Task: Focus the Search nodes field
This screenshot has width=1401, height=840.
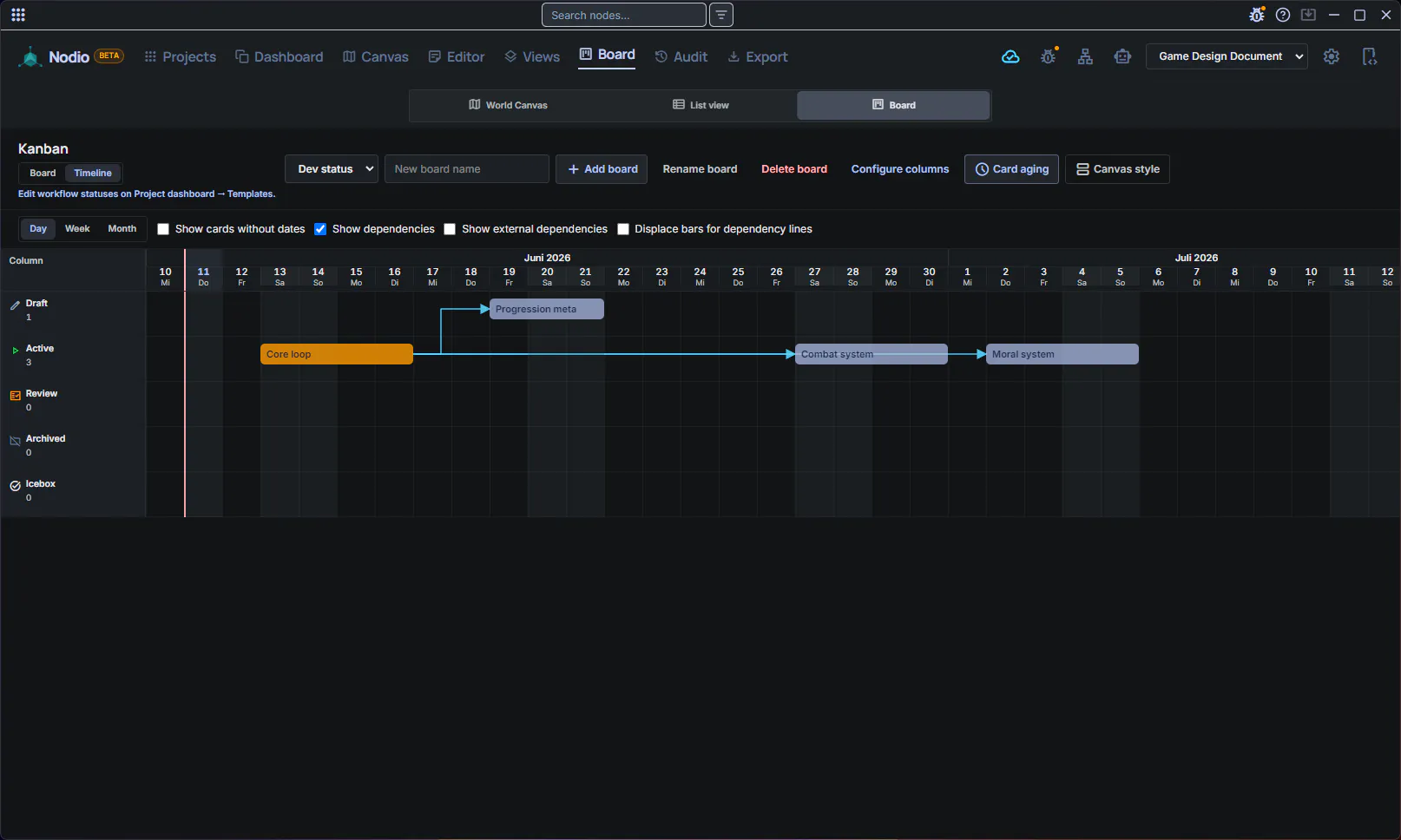Action: tap(623, 15)
